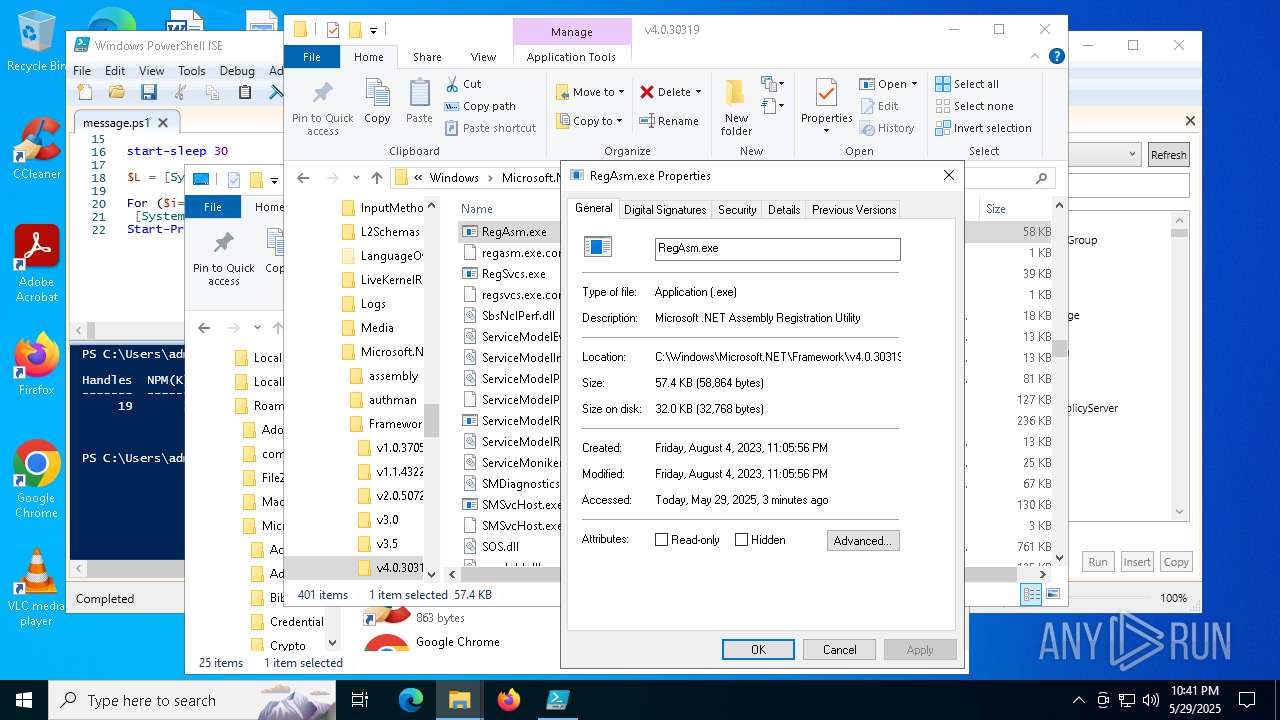Screen dimensions: 1280x720
Task: Open the File tab in the Explorer ribbon
Action: (312, 57)
